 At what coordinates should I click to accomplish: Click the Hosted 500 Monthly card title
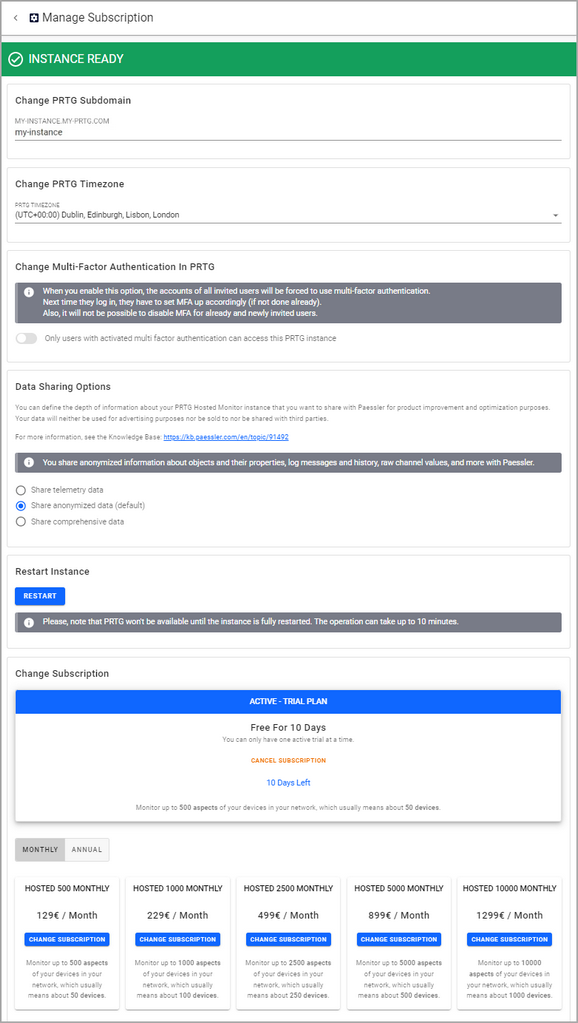(67, 889)
